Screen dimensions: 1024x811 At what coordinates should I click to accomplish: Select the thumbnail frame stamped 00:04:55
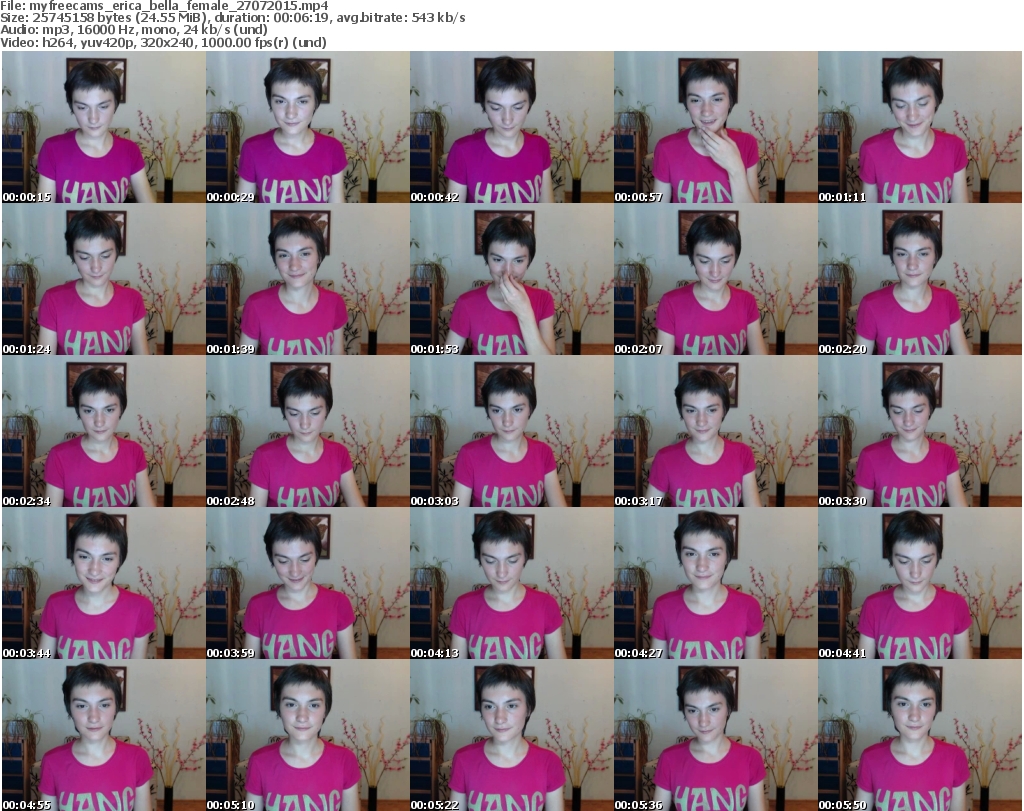pos(104,735)
